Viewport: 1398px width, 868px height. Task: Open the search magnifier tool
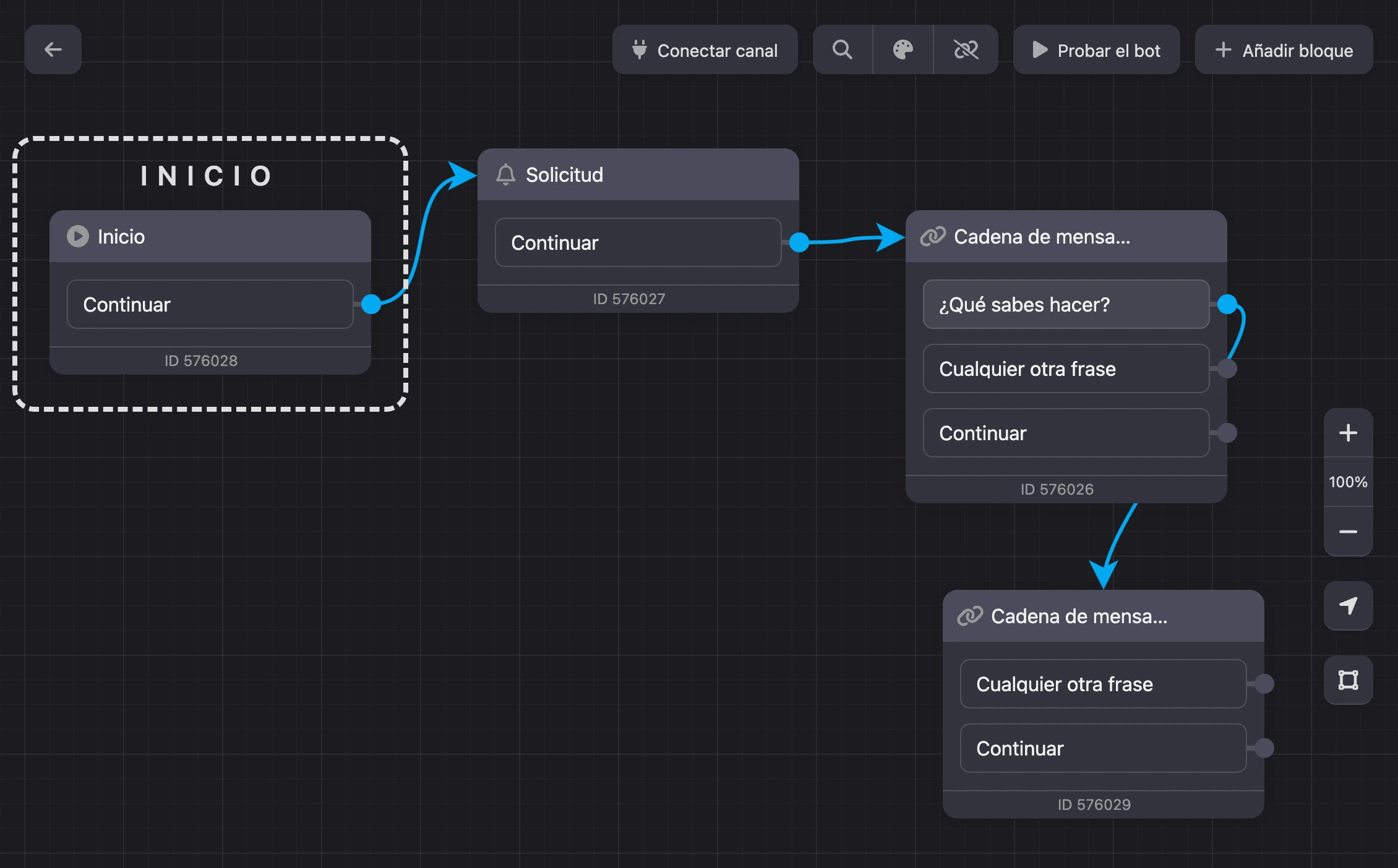click(843, 49)
